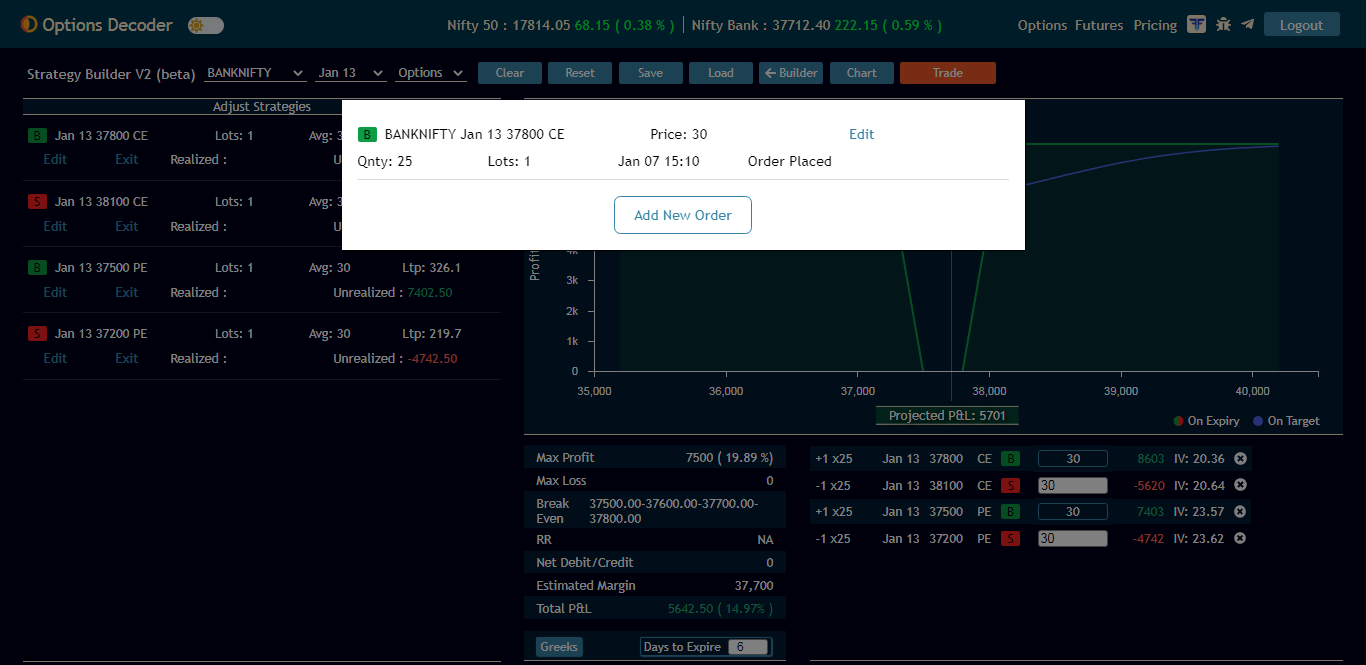Image resolution: width=1366 pixels, height=665 pixels.
Task: Click Add New Order button
Action: [683, 215]
